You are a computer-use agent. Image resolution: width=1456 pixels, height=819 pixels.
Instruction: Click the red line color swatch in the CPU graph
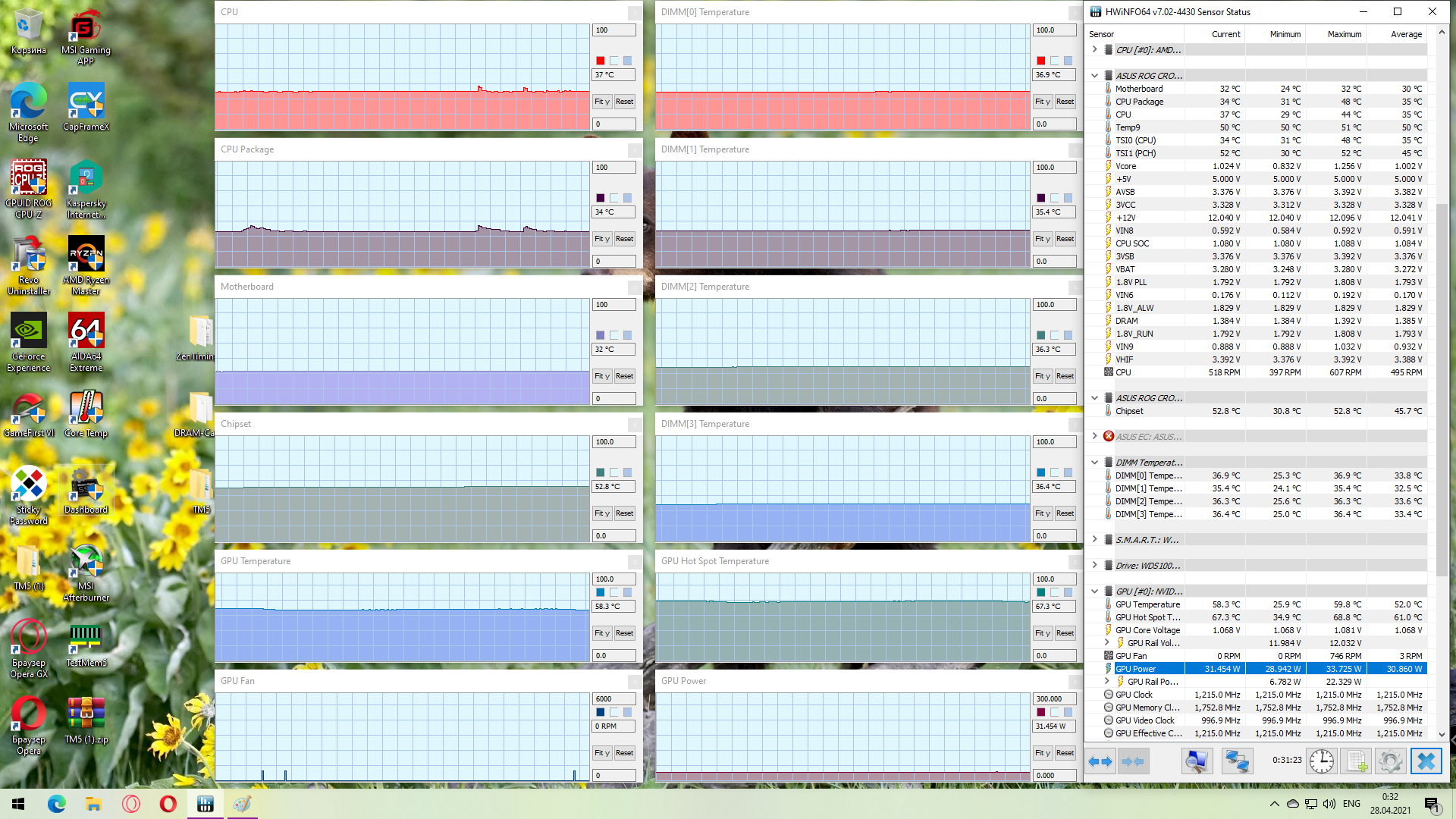[600, 61]
